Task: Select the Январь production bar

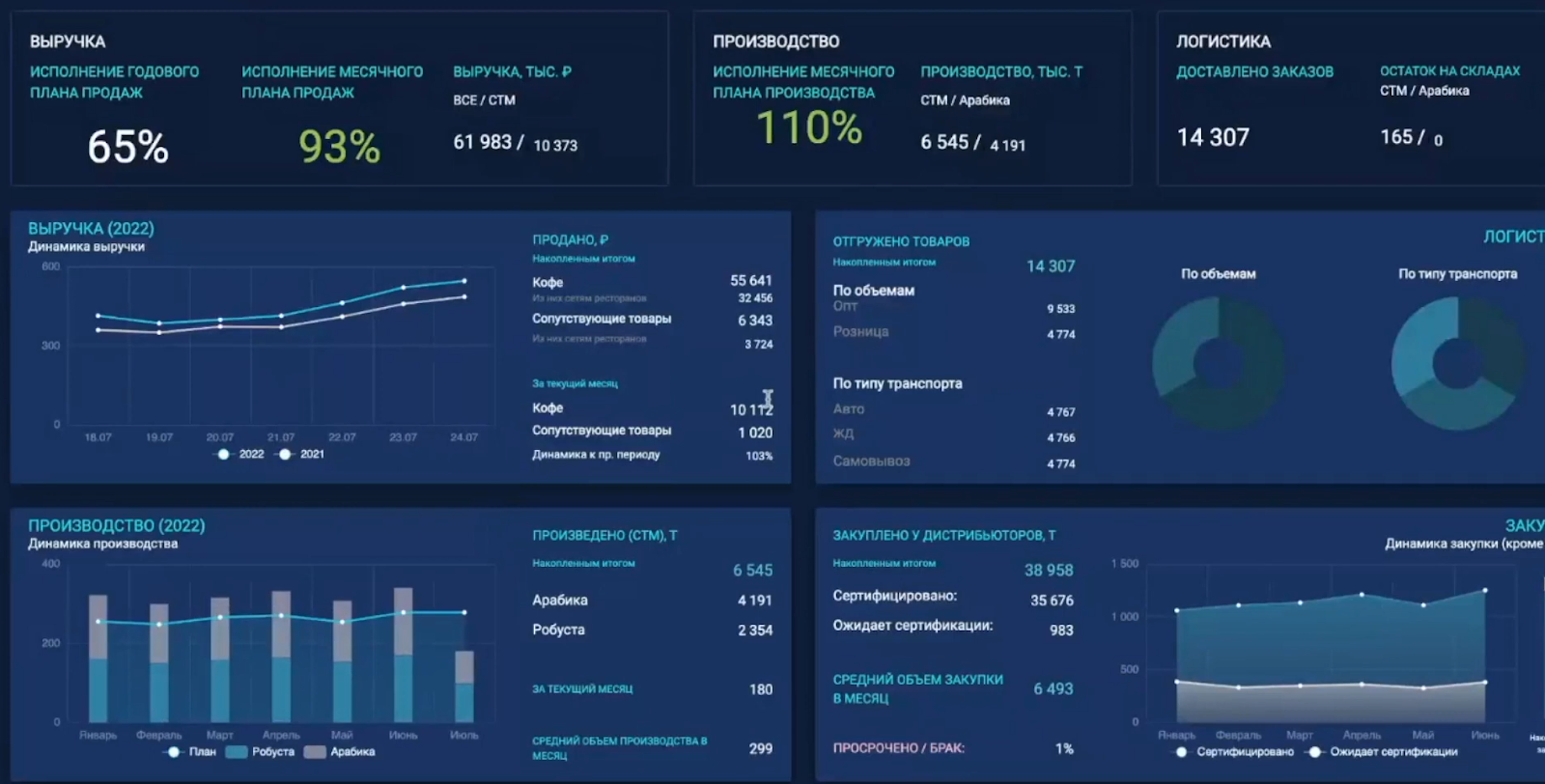Action: pos(98,658)
